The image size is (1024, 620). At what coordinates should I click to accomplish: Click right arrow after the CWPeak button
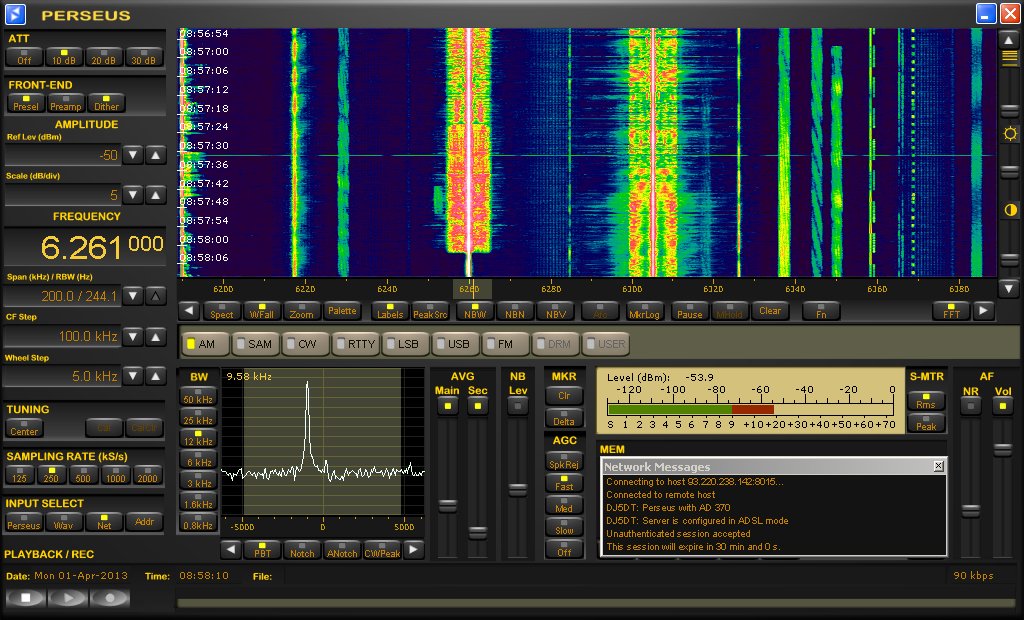414,550
